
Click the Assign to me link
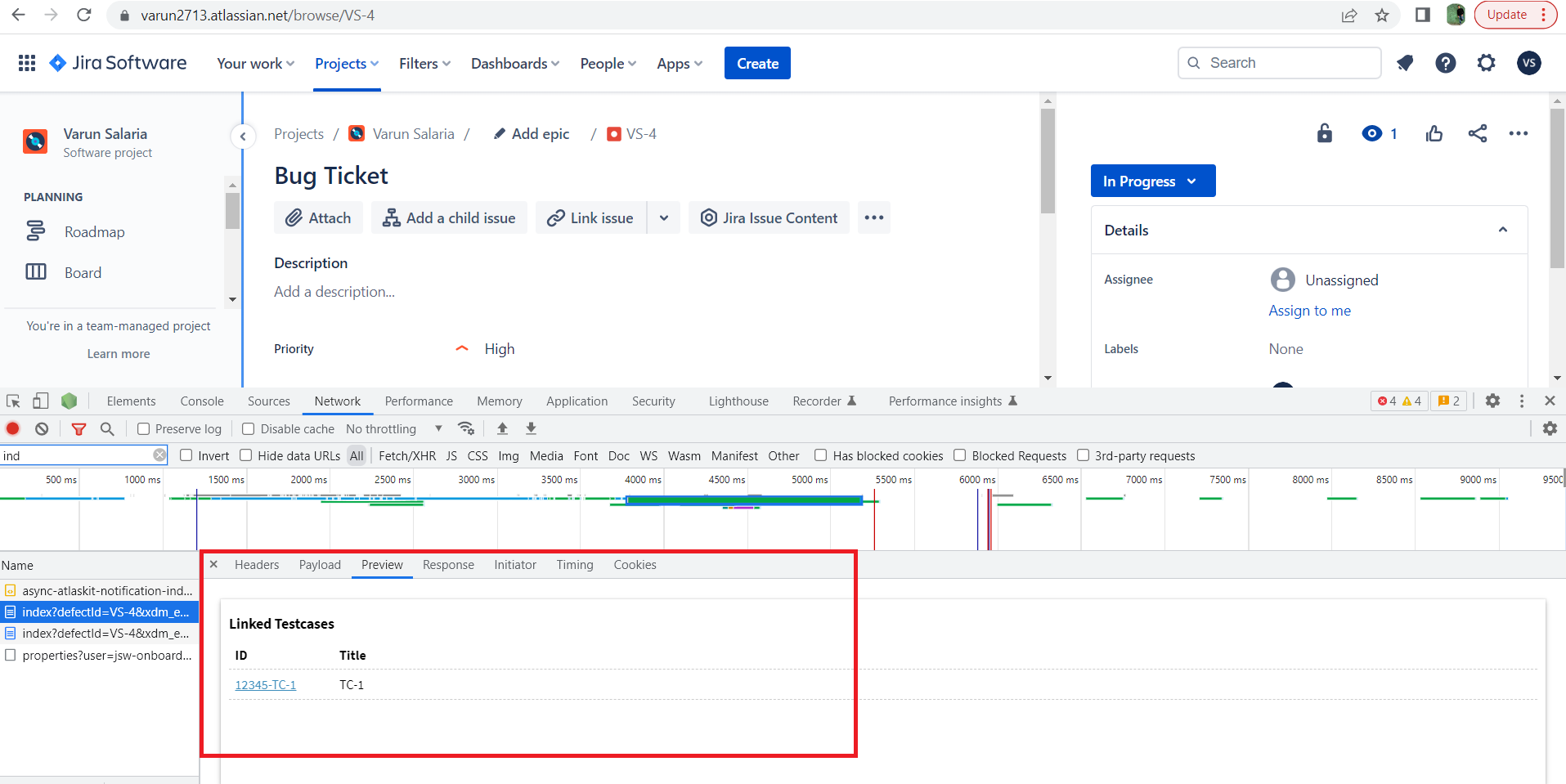click(x=1309, y=311)
